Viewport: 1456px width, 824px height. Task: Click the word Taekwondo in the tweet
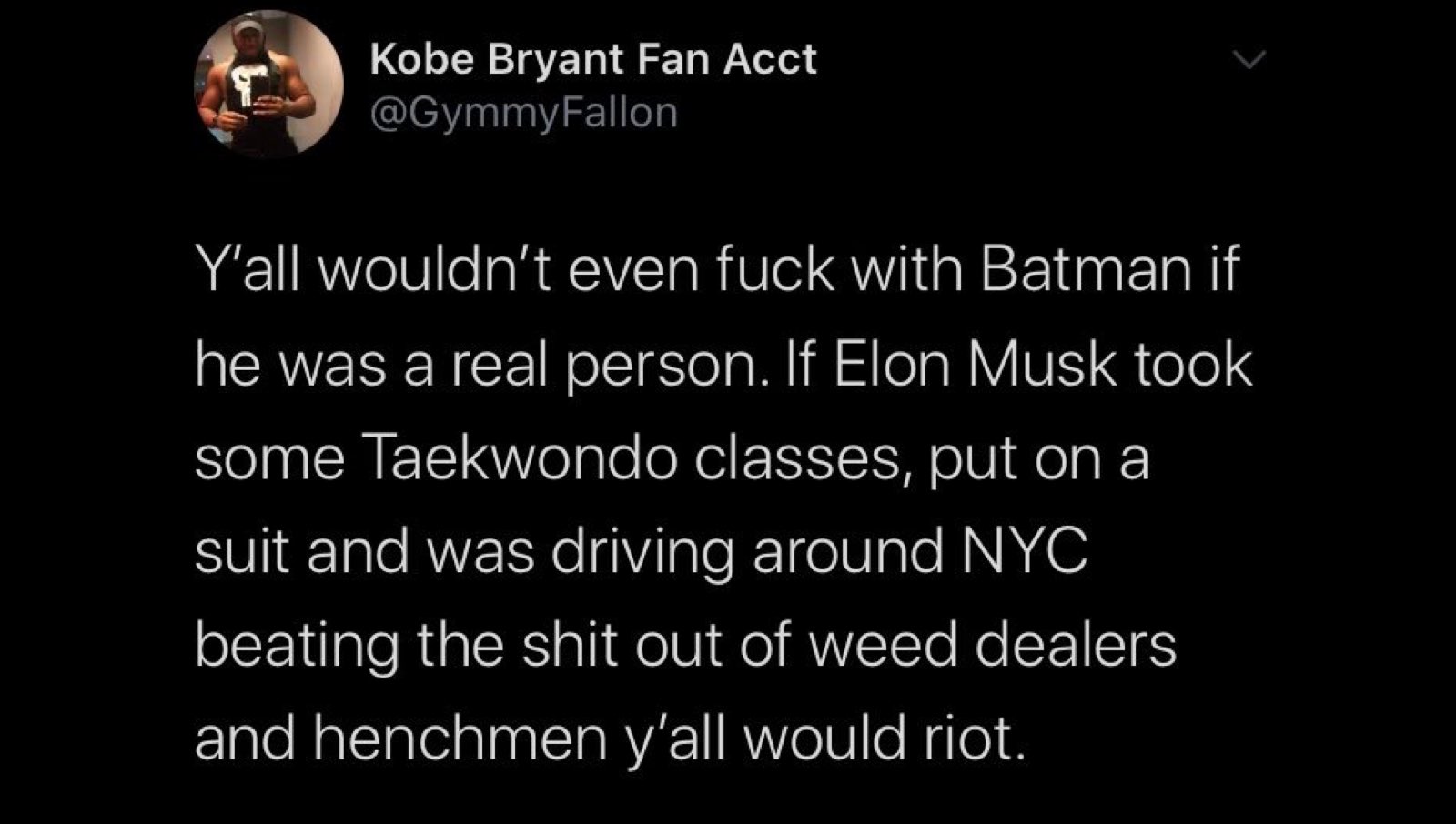522,458
